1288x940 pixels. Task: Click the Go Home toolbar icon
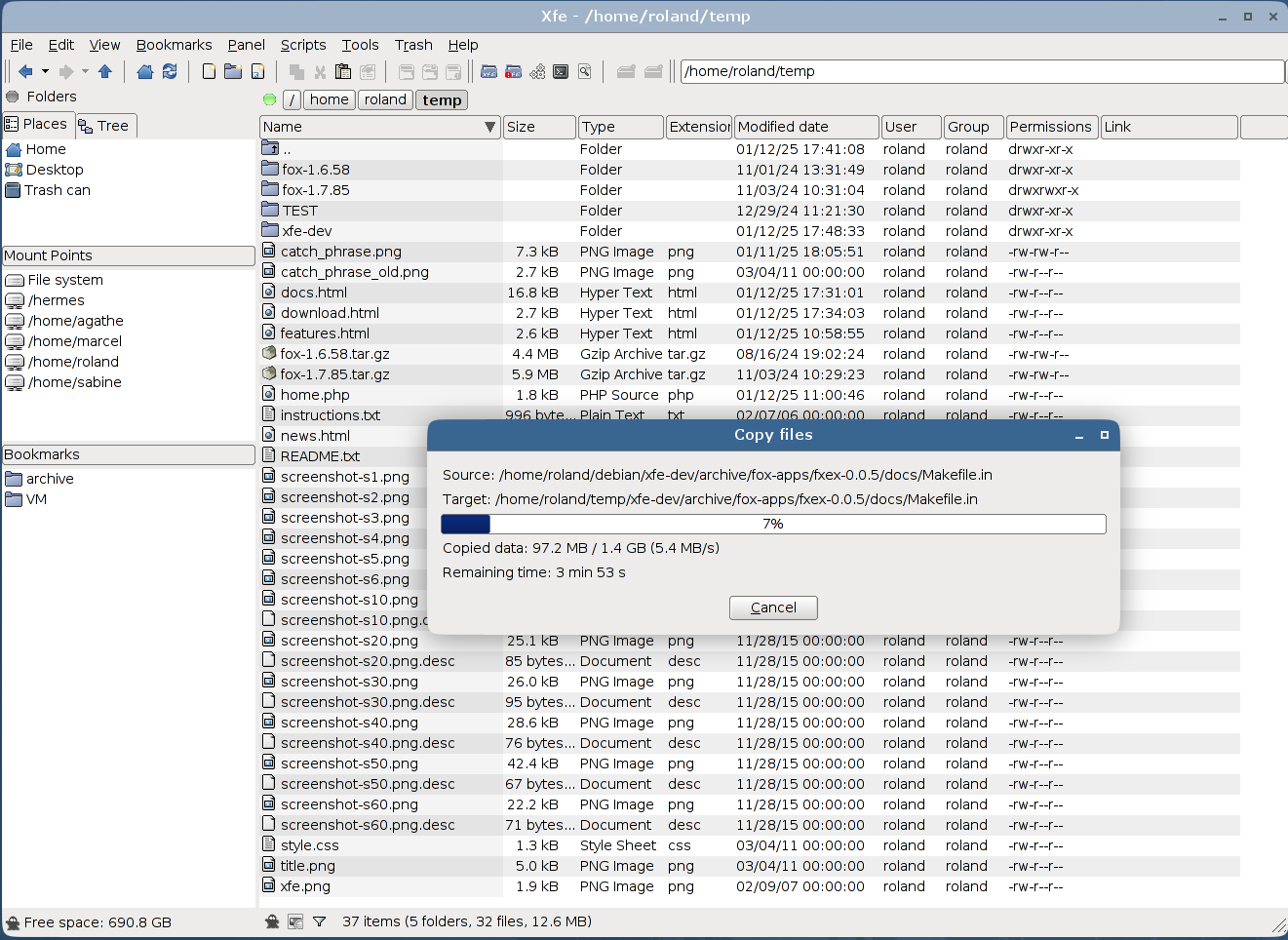point(145,71)
